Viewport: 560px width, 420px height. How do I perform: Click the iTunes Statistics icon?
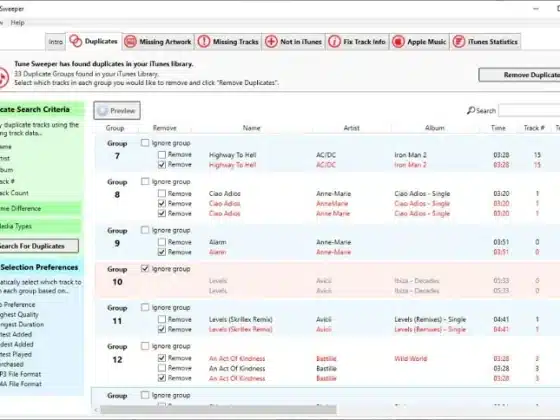(459, 41)
